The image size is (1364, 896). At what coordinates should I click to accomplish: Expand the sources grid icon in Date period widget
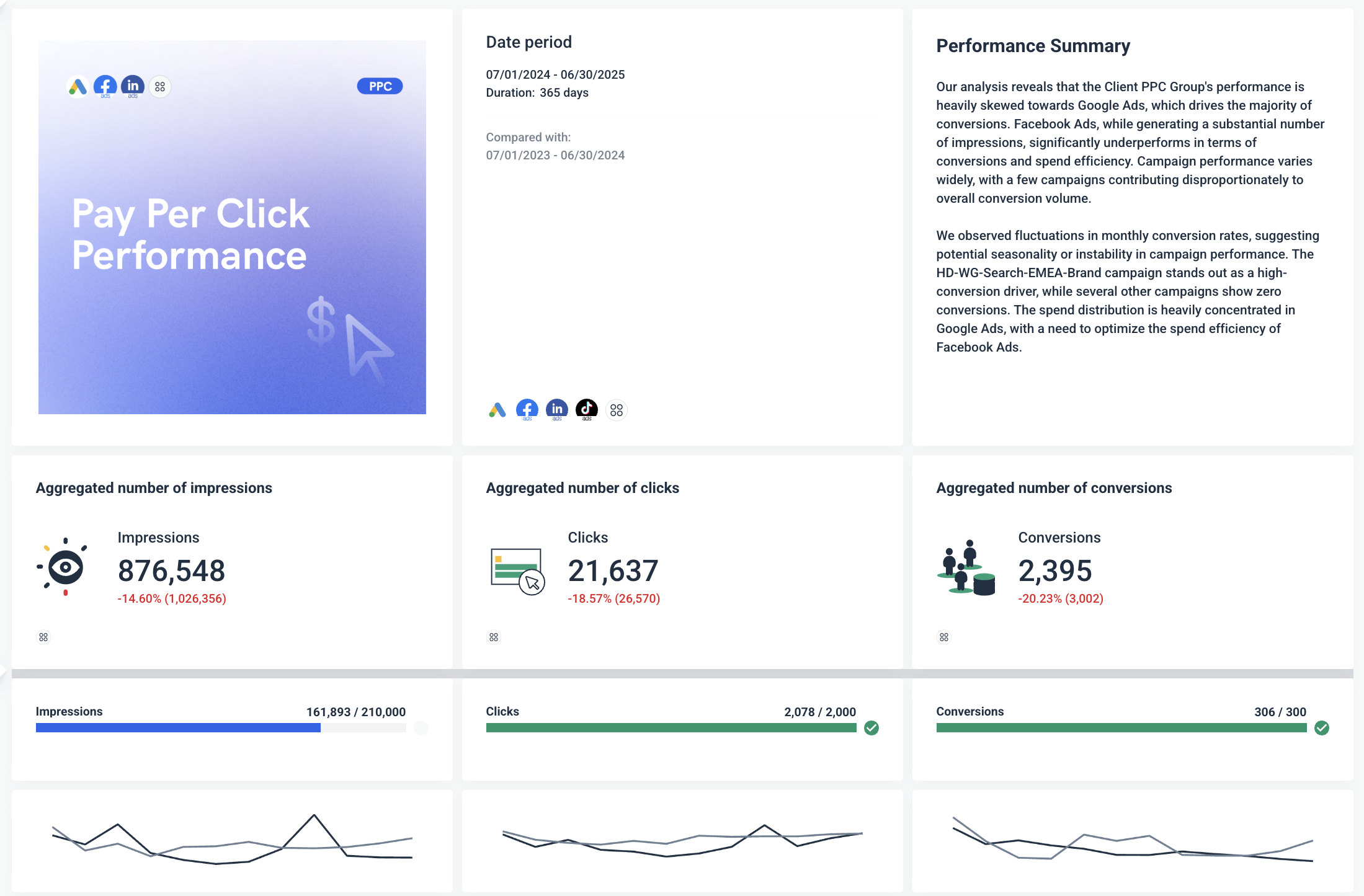[x=616, y=409]
